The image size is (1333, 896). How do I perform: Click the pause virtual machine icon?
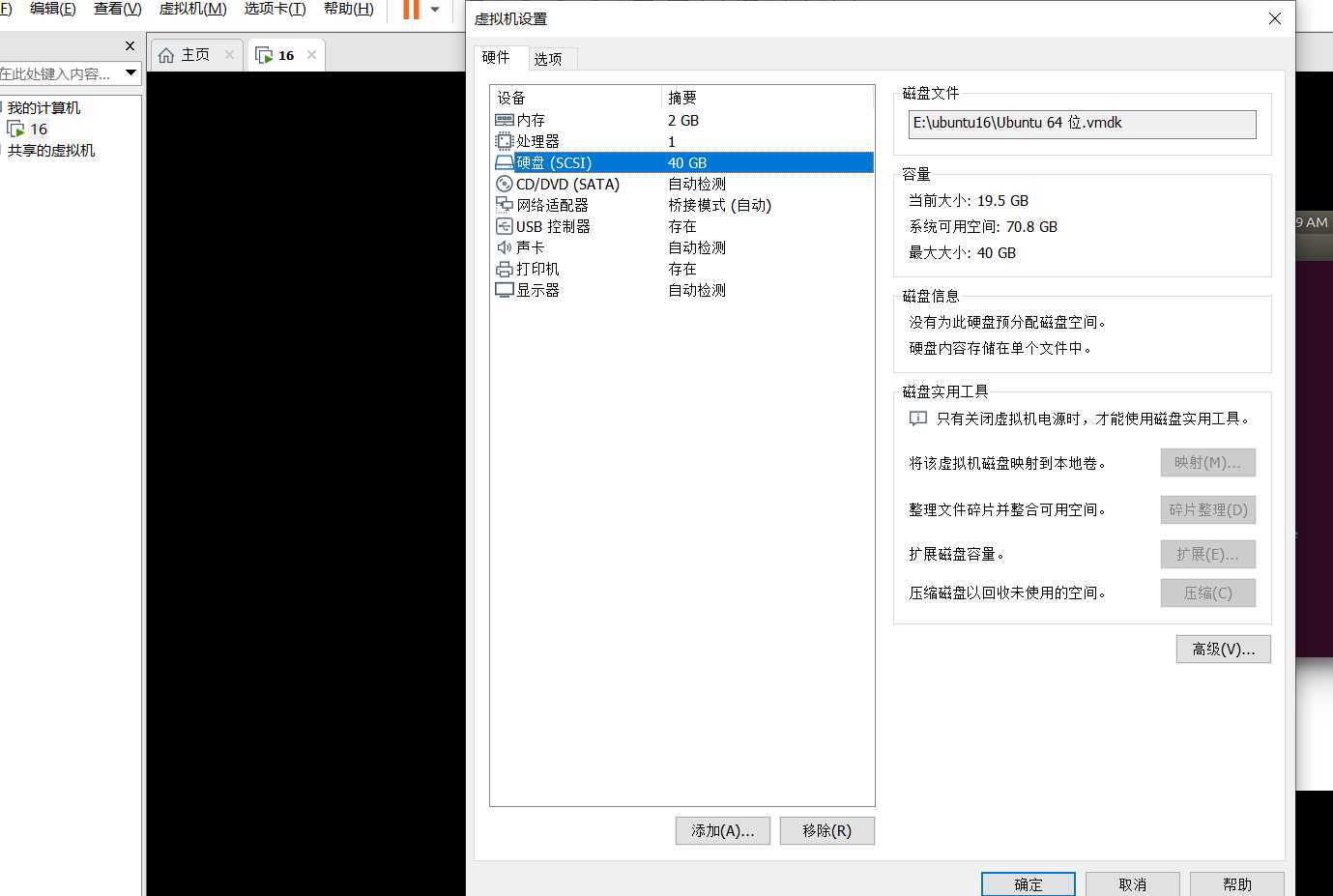coord(411,10)
